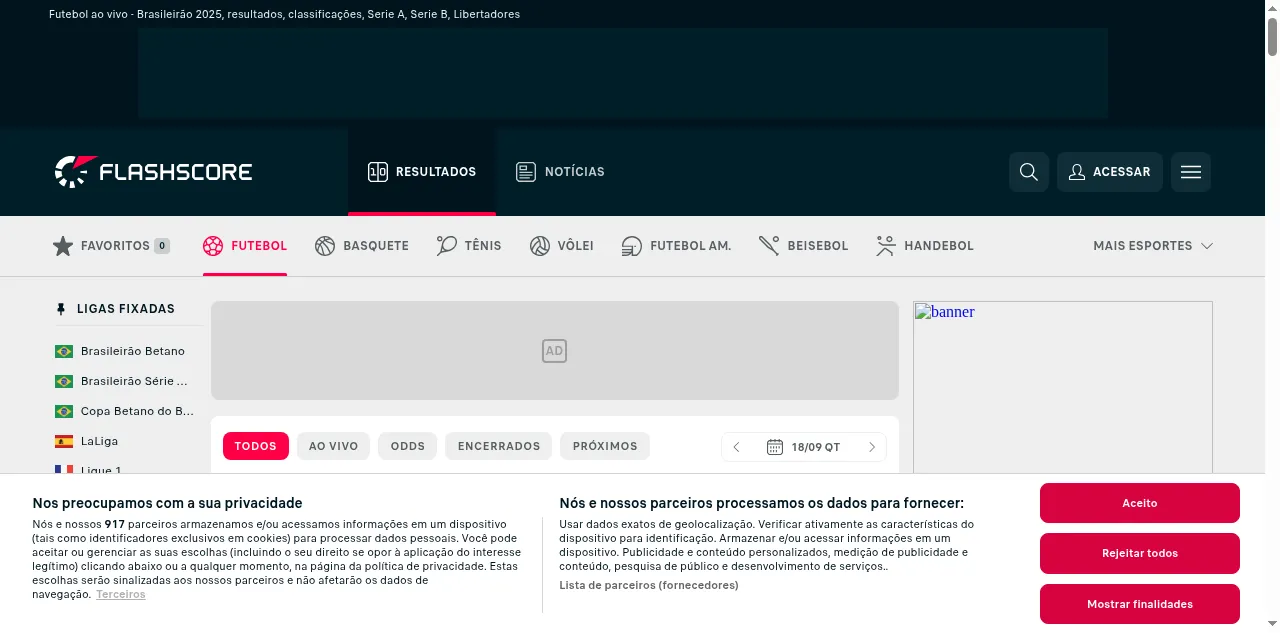1280x633 pixels.
Task: Select the Encerrados filter tab
Action: (x=499, y=446)
